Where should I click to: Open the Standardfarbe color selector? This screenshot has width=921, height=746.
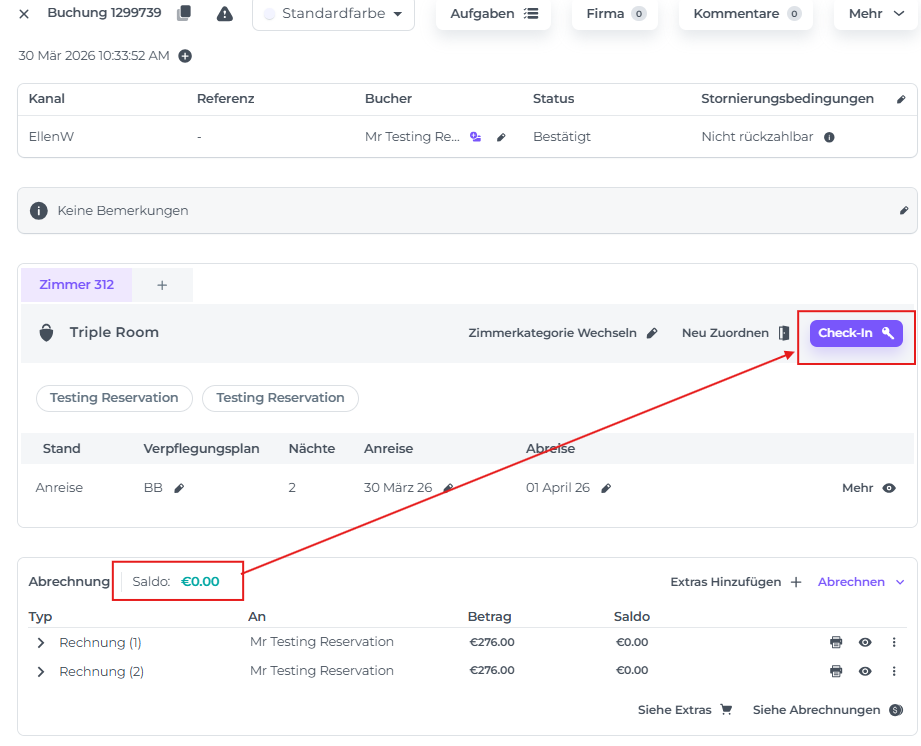pyautogui.click(x=333, y=14)
